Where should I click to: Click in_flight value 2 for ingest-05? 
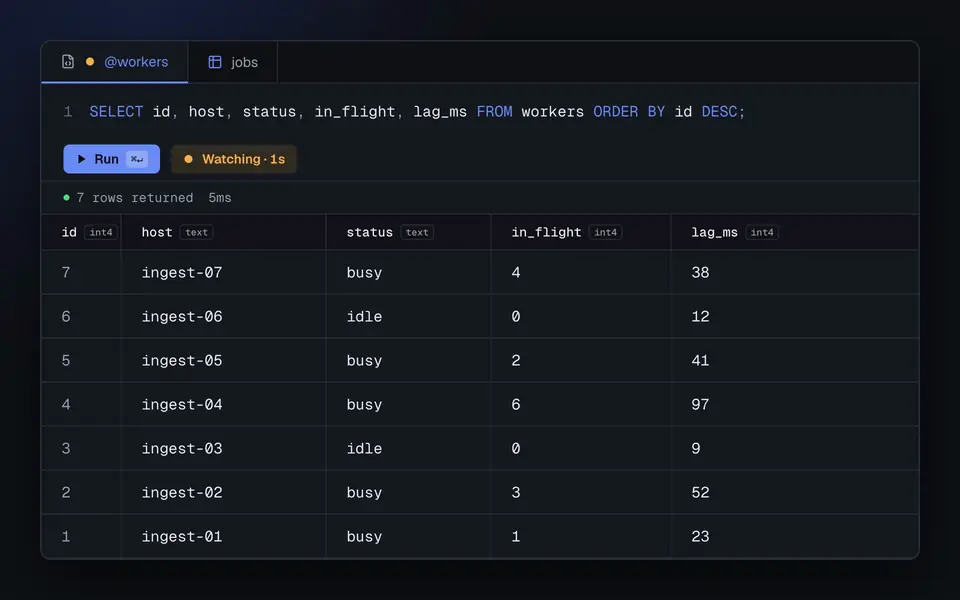coord(516,361)
